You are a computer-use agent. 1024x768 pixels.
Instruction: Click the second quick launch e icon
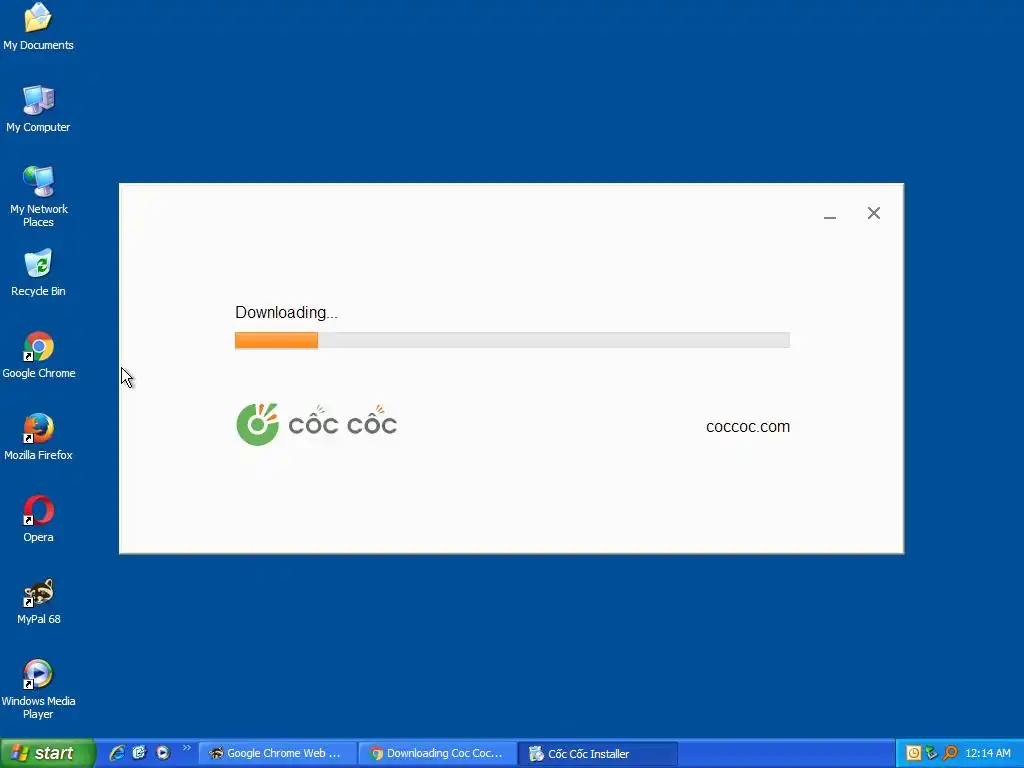[x=139, y=753]
